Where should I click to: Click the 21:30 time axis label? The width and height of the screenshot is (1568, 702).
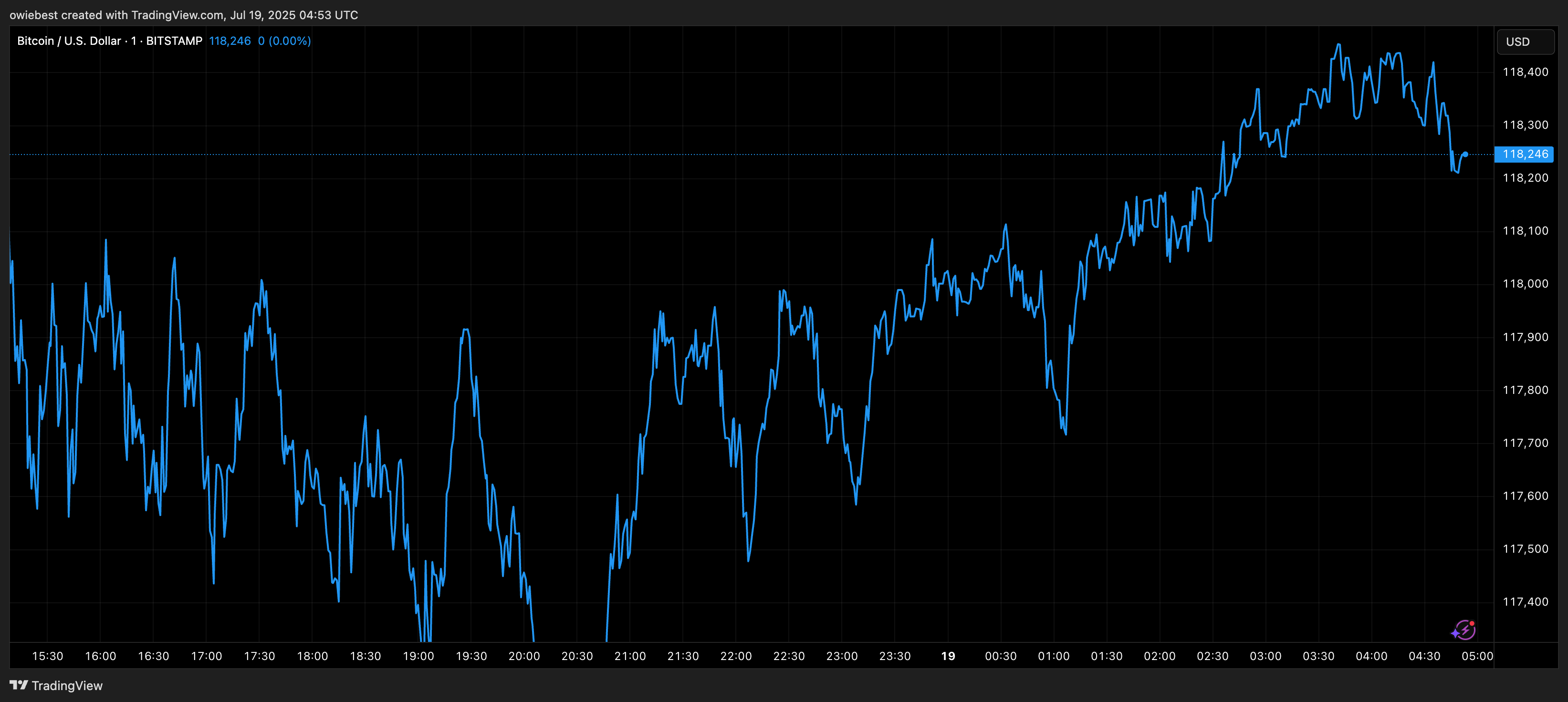683,656
